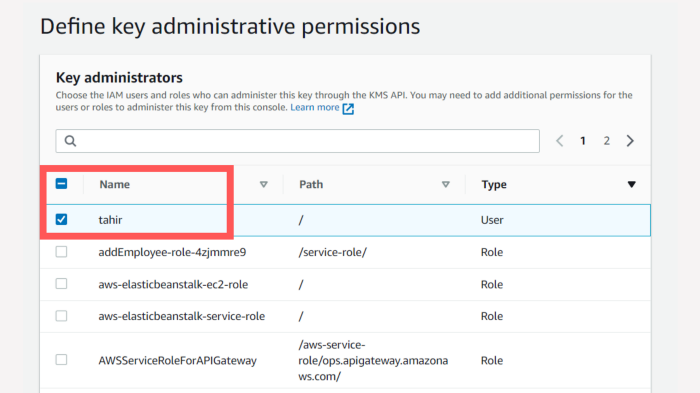Go to previous page arrow

coord(559,141)
